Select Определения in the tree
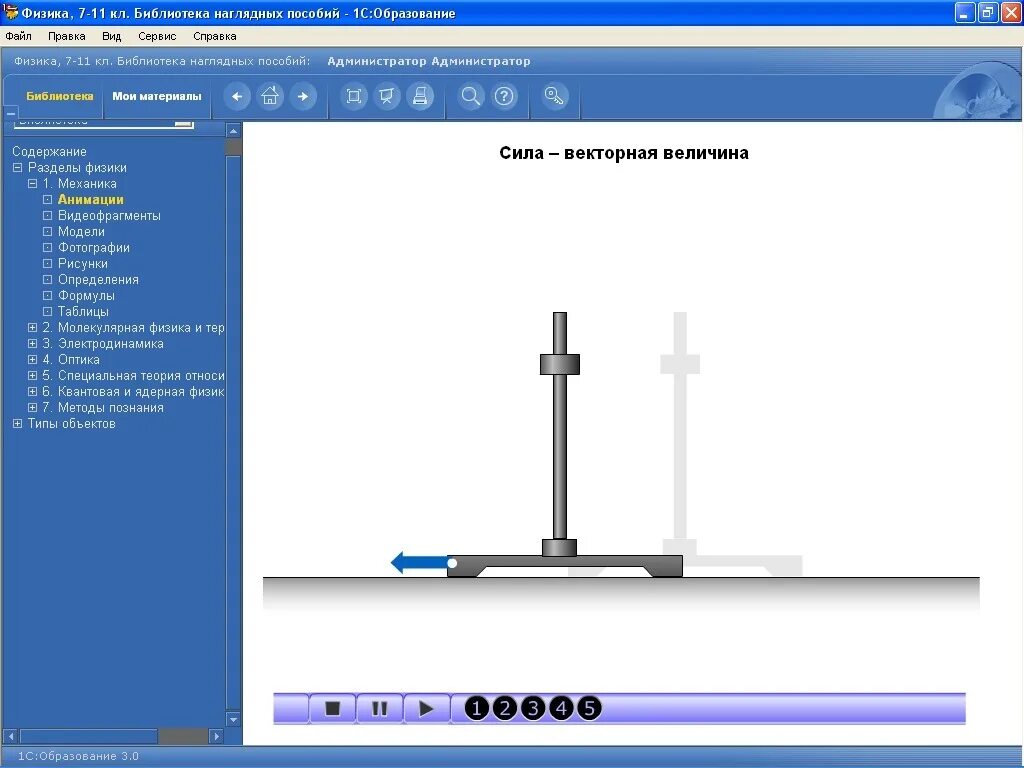Viewport: 1024px width, 768px height. click(98, 280)
